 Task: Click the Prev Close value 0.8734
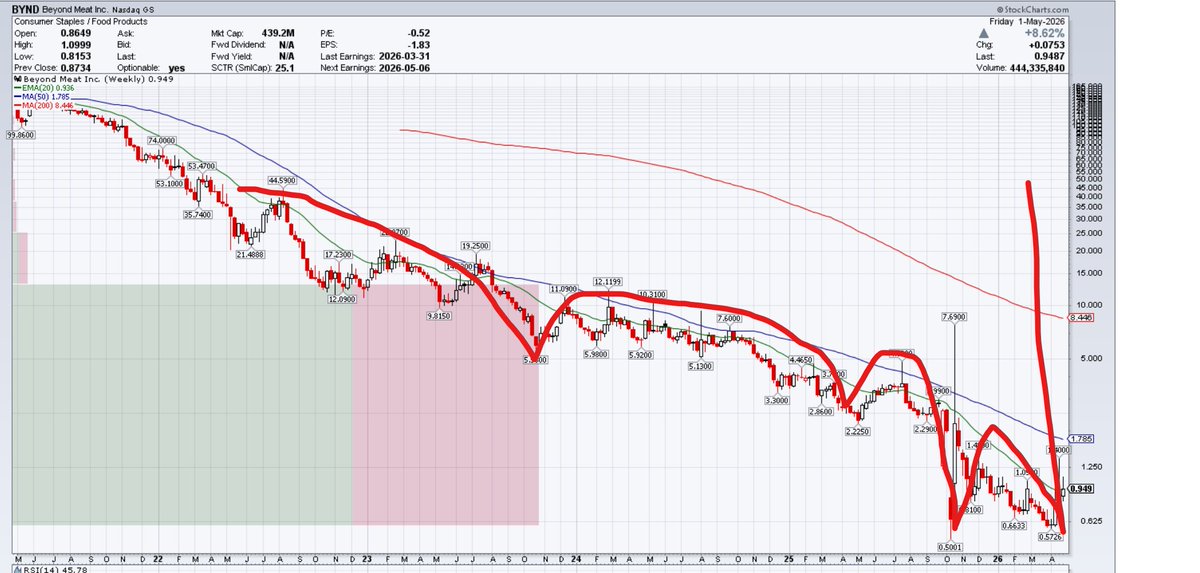pyautogui.click(x=78, y=67)
